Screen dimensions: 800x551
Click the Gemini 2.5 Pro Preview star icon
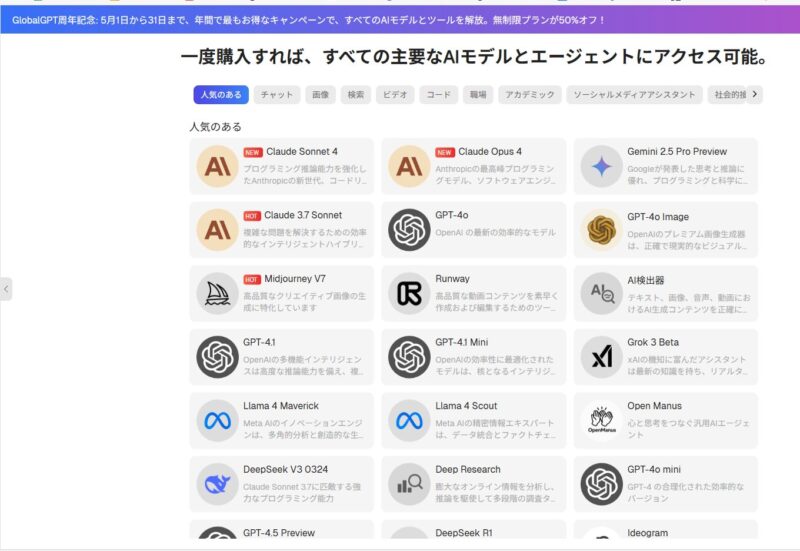602,166
